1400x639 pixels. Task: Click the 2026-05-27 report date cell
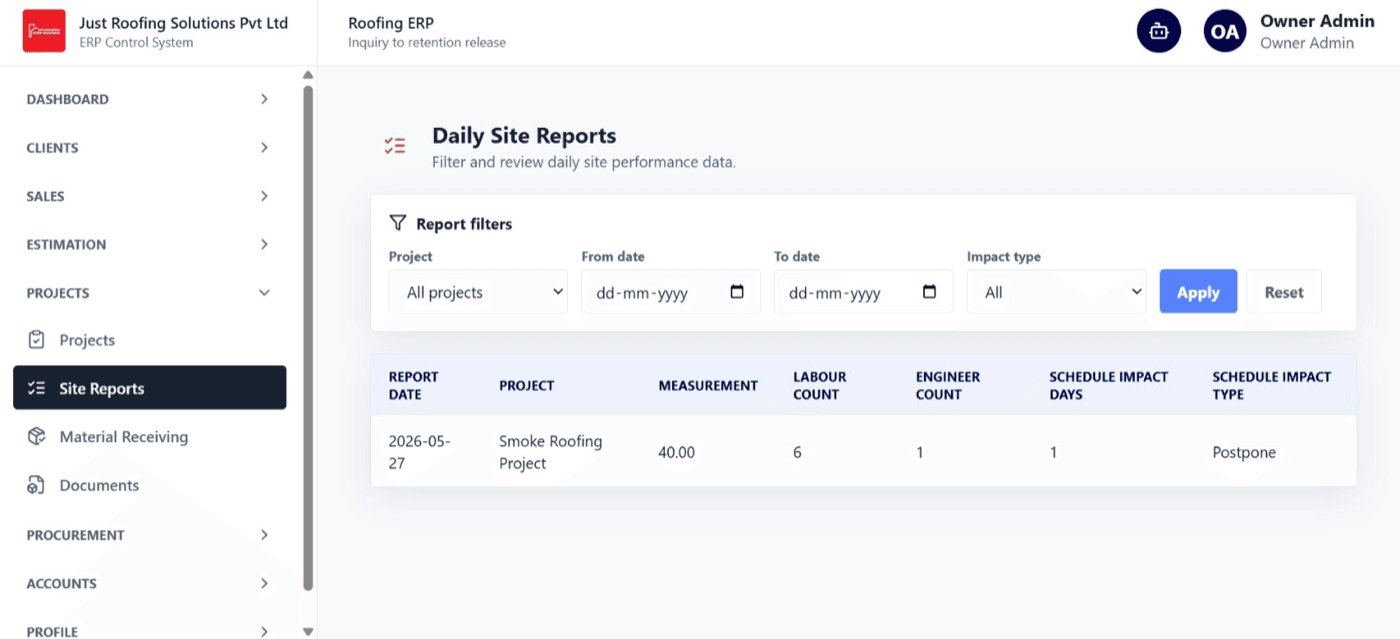420,452
